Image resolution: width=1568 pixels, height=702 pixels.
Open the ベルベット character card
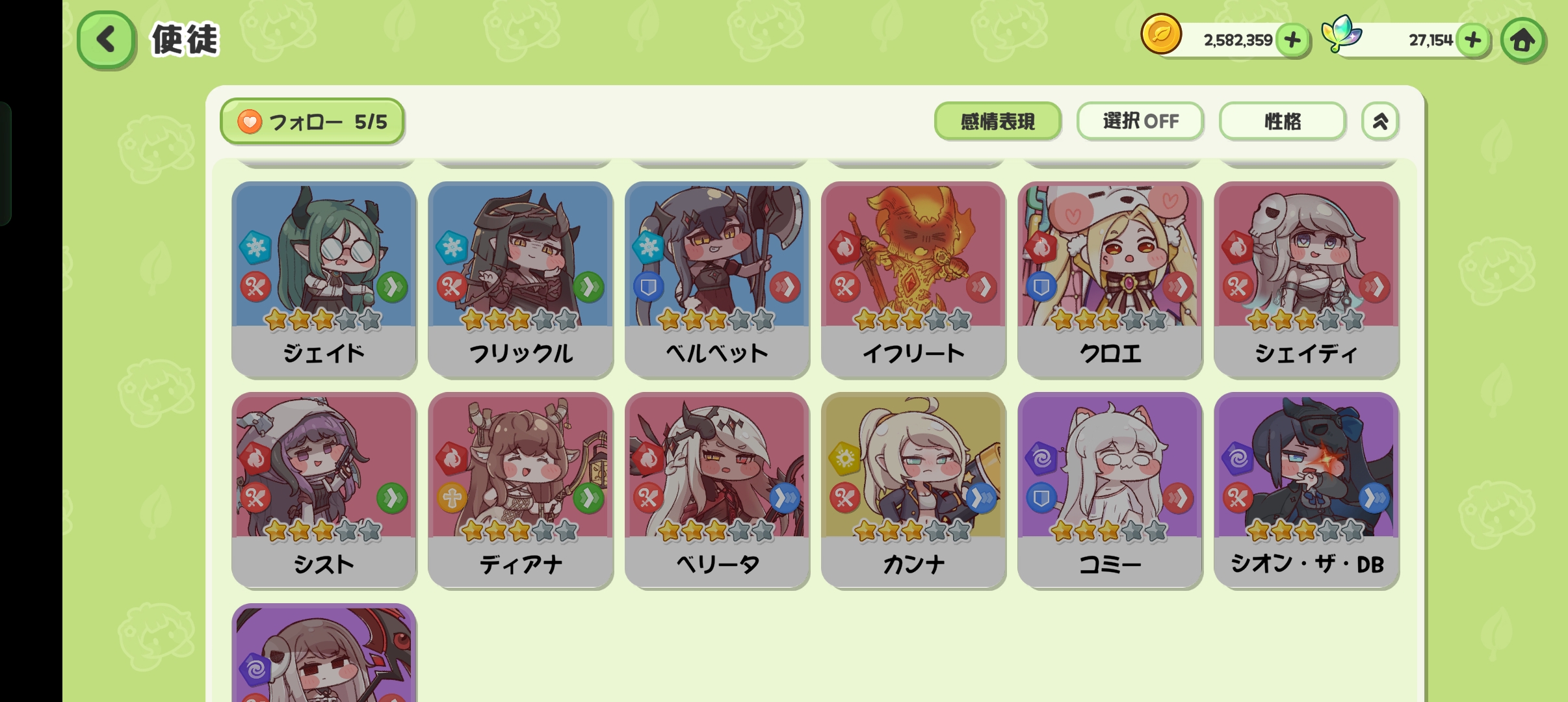[717, 279]
